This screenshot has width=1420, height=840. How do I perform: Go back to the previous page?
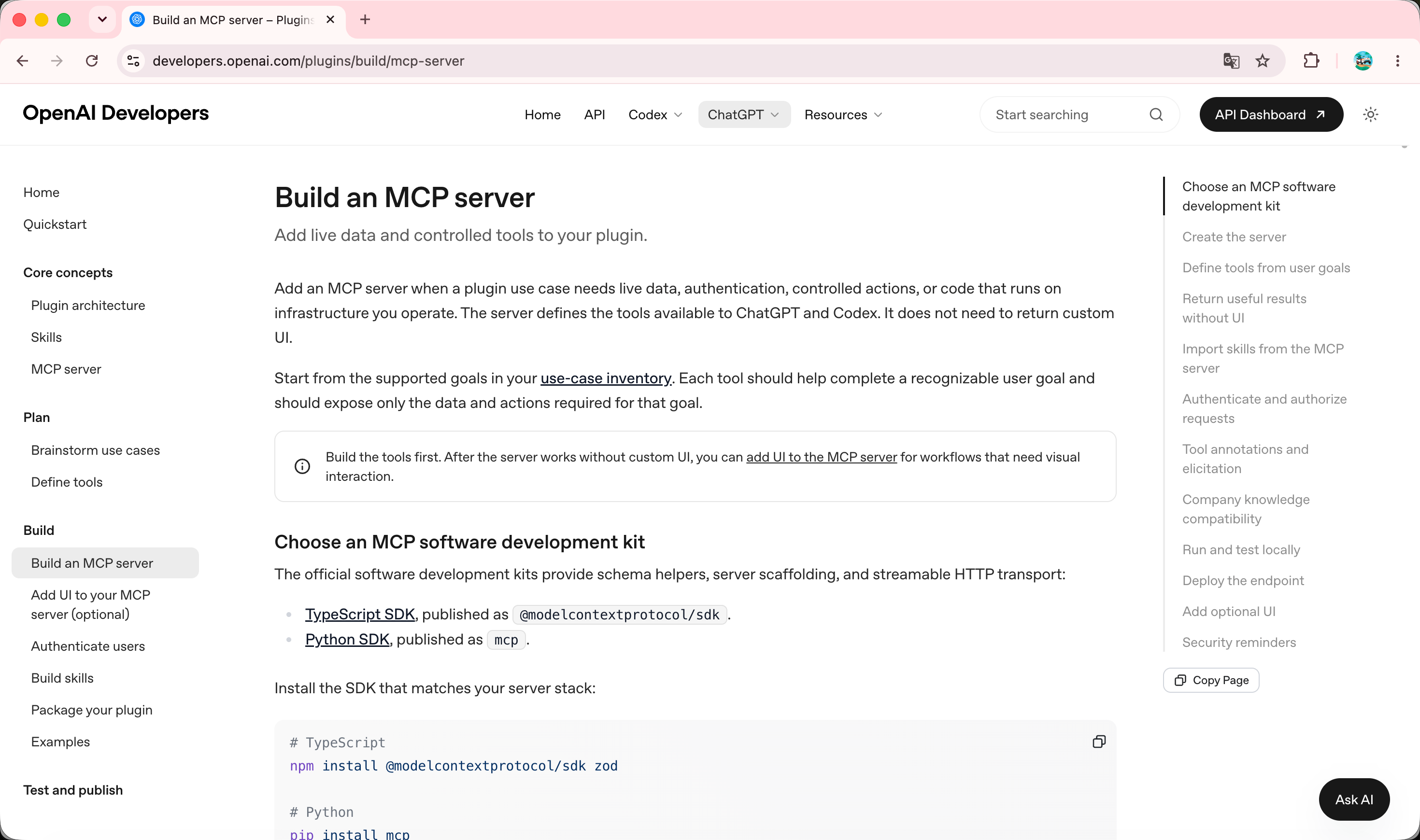click(23, 60)
